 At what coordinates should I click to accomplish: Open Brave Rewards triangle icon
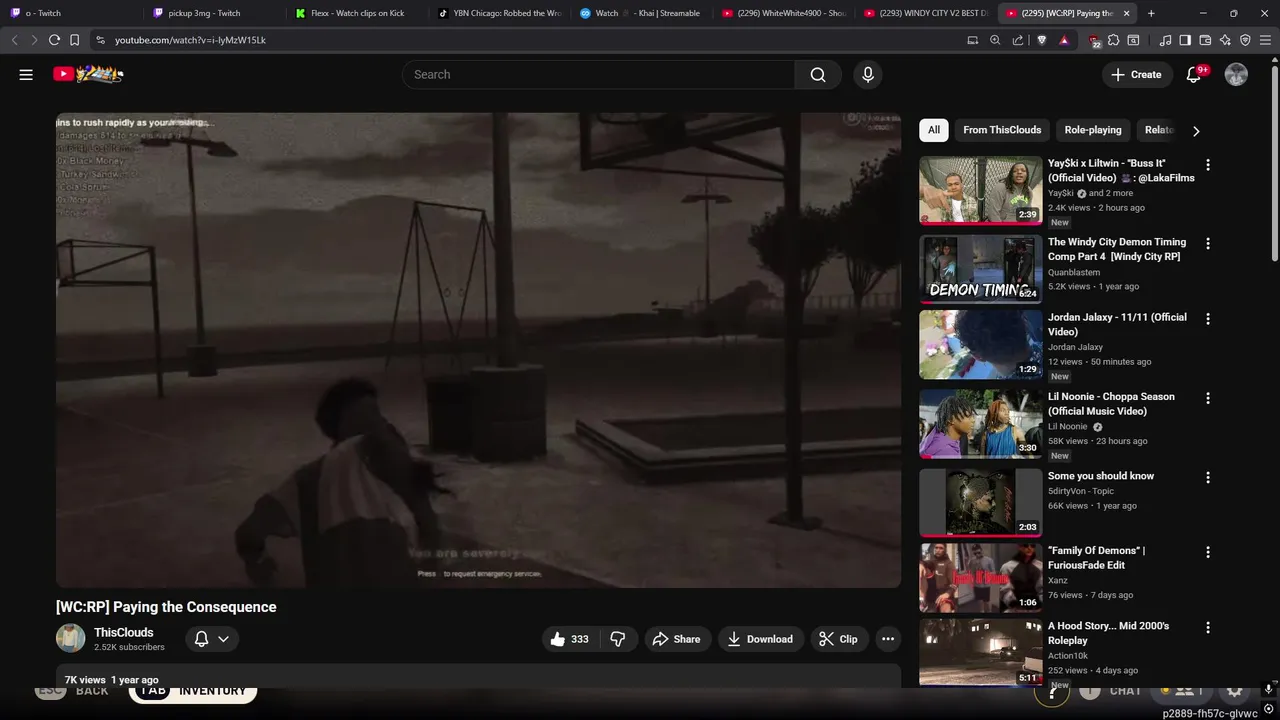tap(1064, 40)
